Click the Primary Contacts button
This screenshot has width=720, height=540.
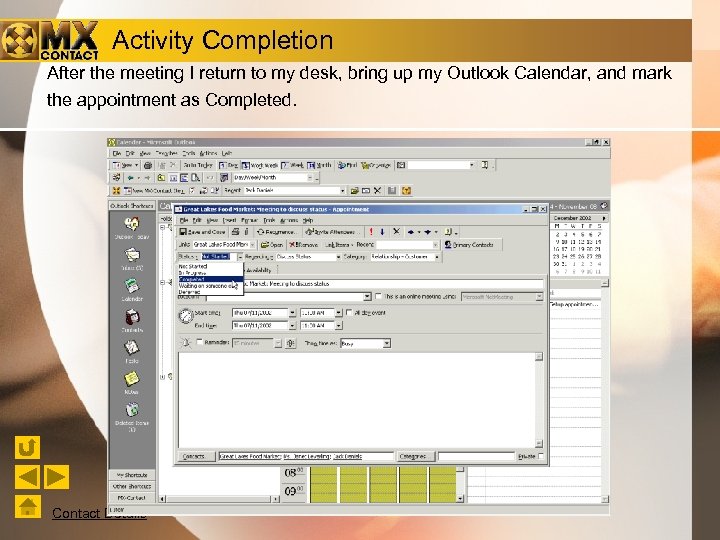[x=469, y=245]
